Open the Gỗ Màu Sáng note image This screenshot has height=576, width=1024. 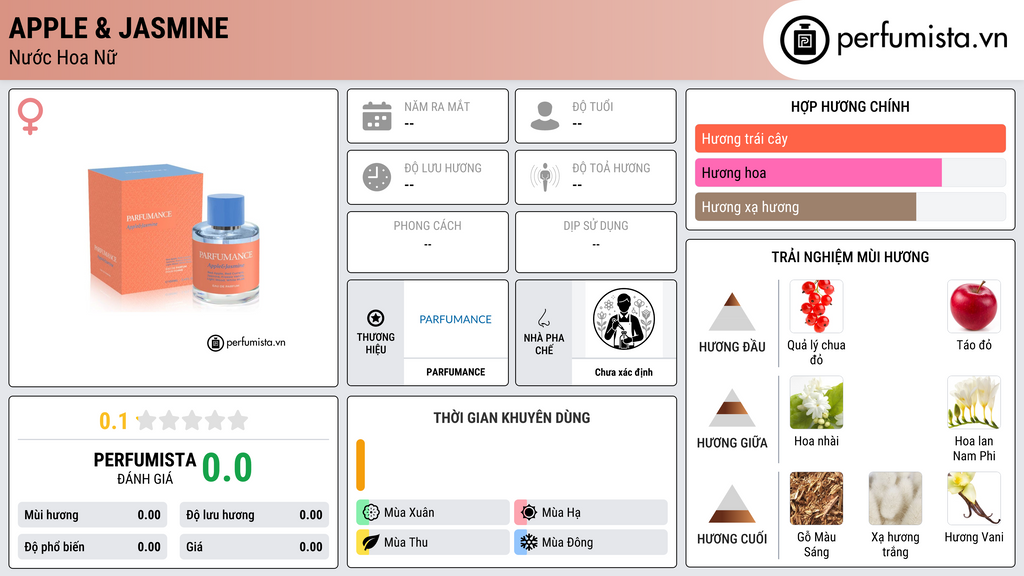pyautogui.click(x=816, y=498)
